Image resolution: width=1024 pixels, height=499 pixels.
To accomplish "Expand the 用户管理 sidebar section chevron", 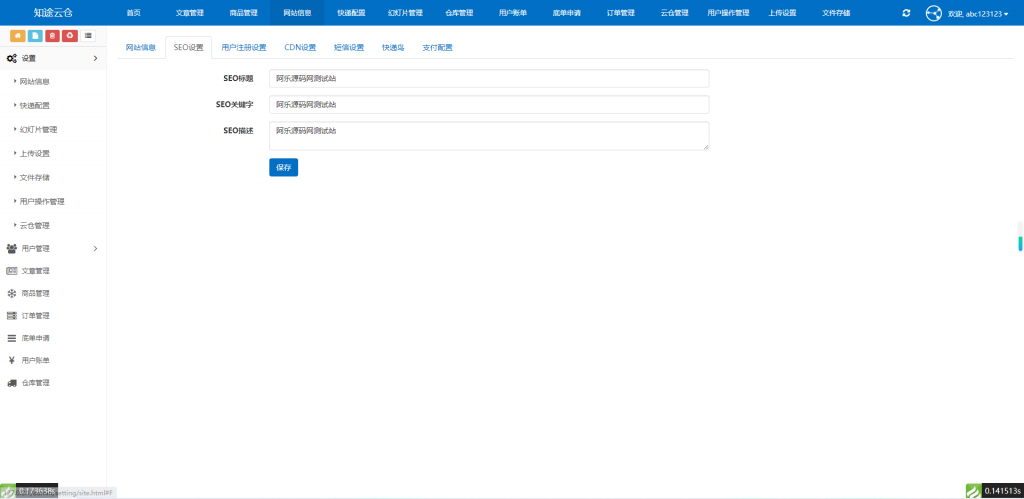I will pyautogui.click(x=95, y=248).
